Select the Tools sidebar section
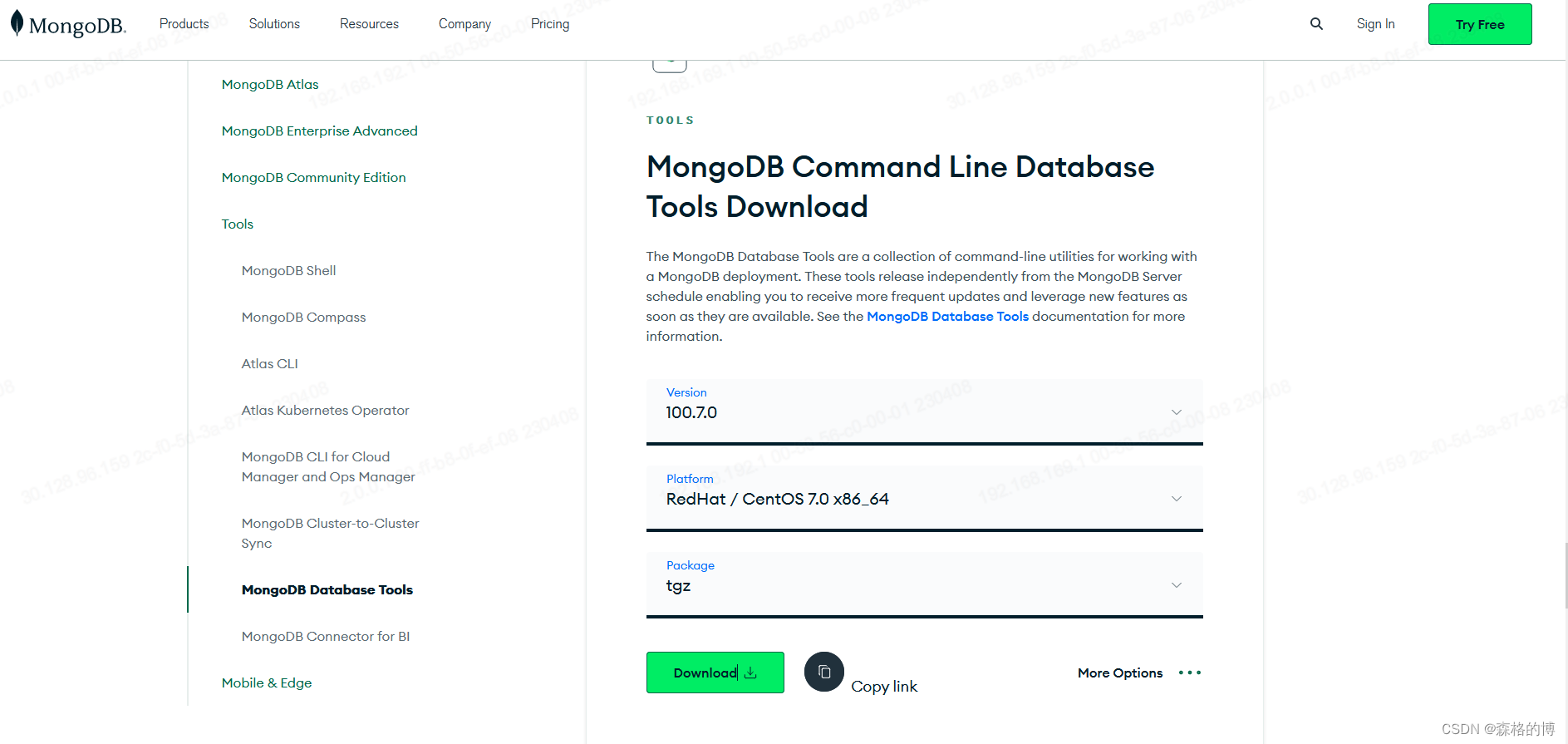Image resolution: width=1568 pixels, height=744 pixels. (237, 224)
